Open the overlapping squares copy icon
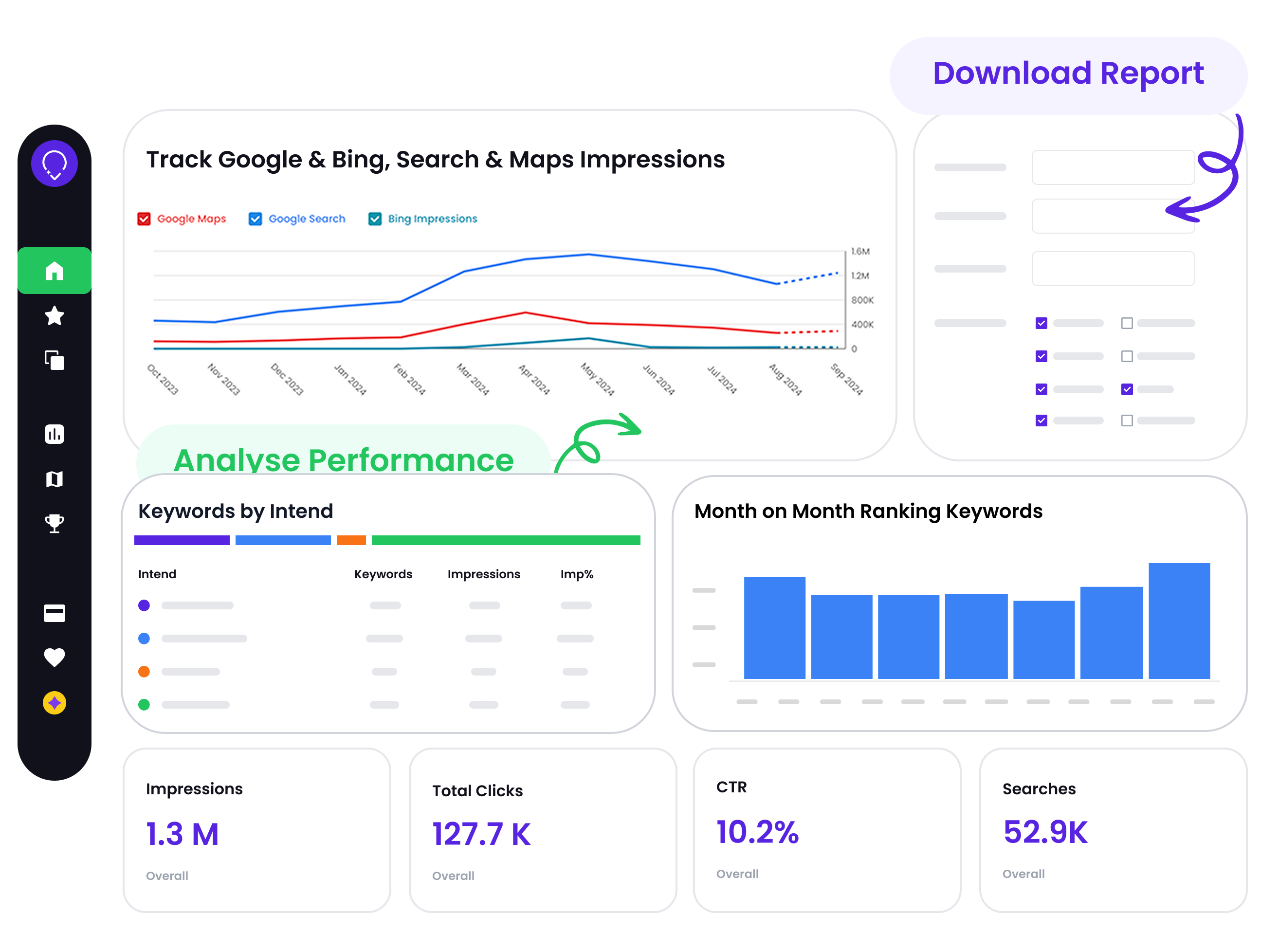Screen dimensions: 1279x952 pos(54,360)
